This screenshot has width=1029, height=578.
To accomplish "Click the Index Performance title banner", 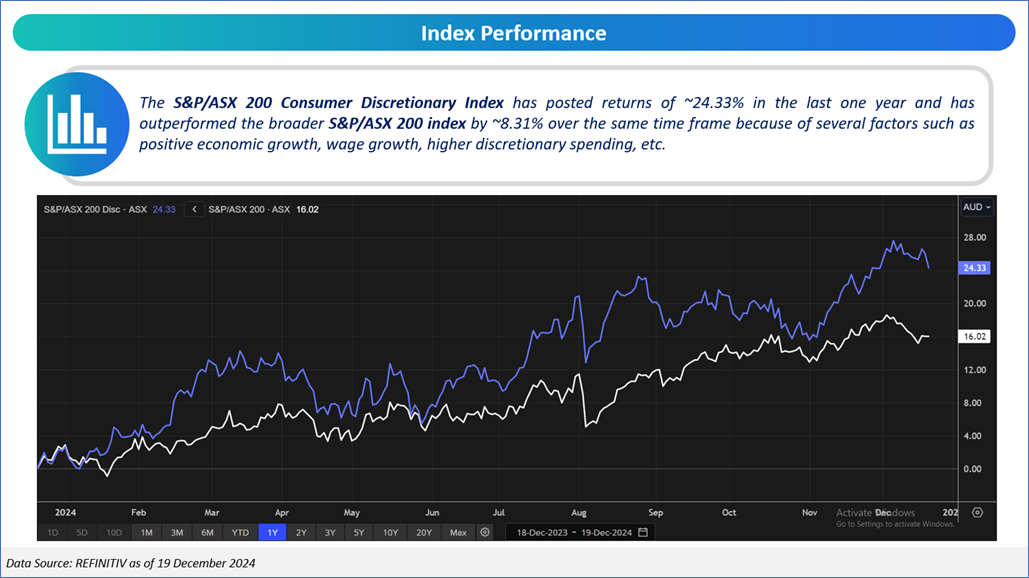I will 514,33.
